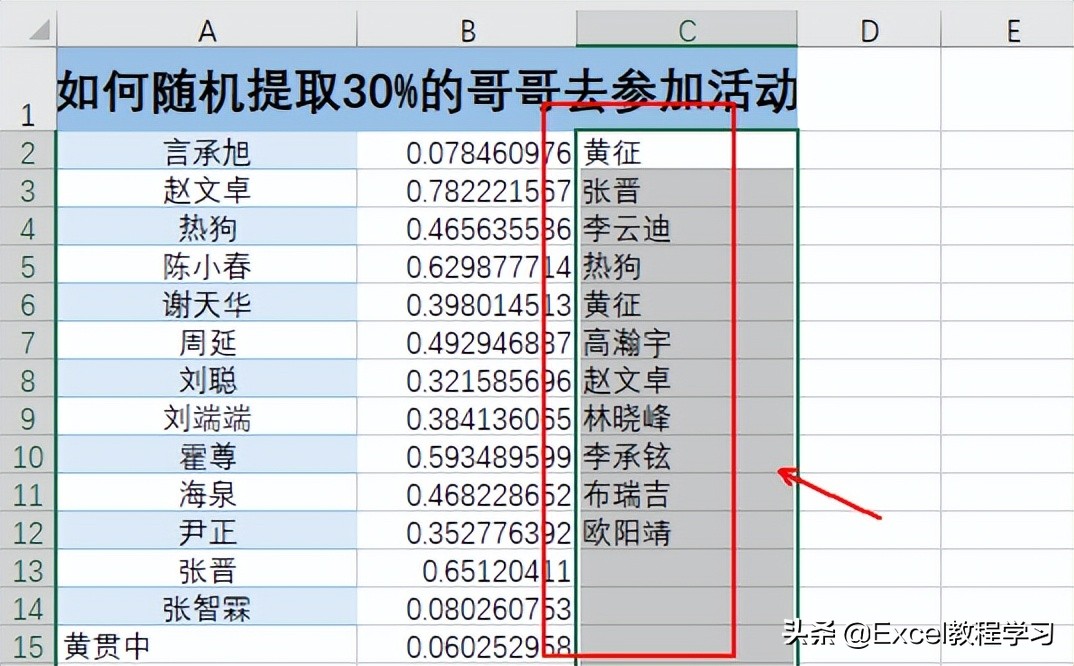1074x666 pixels.
Task: Click column A cell 热狗
Action: (x=207, y=228)
